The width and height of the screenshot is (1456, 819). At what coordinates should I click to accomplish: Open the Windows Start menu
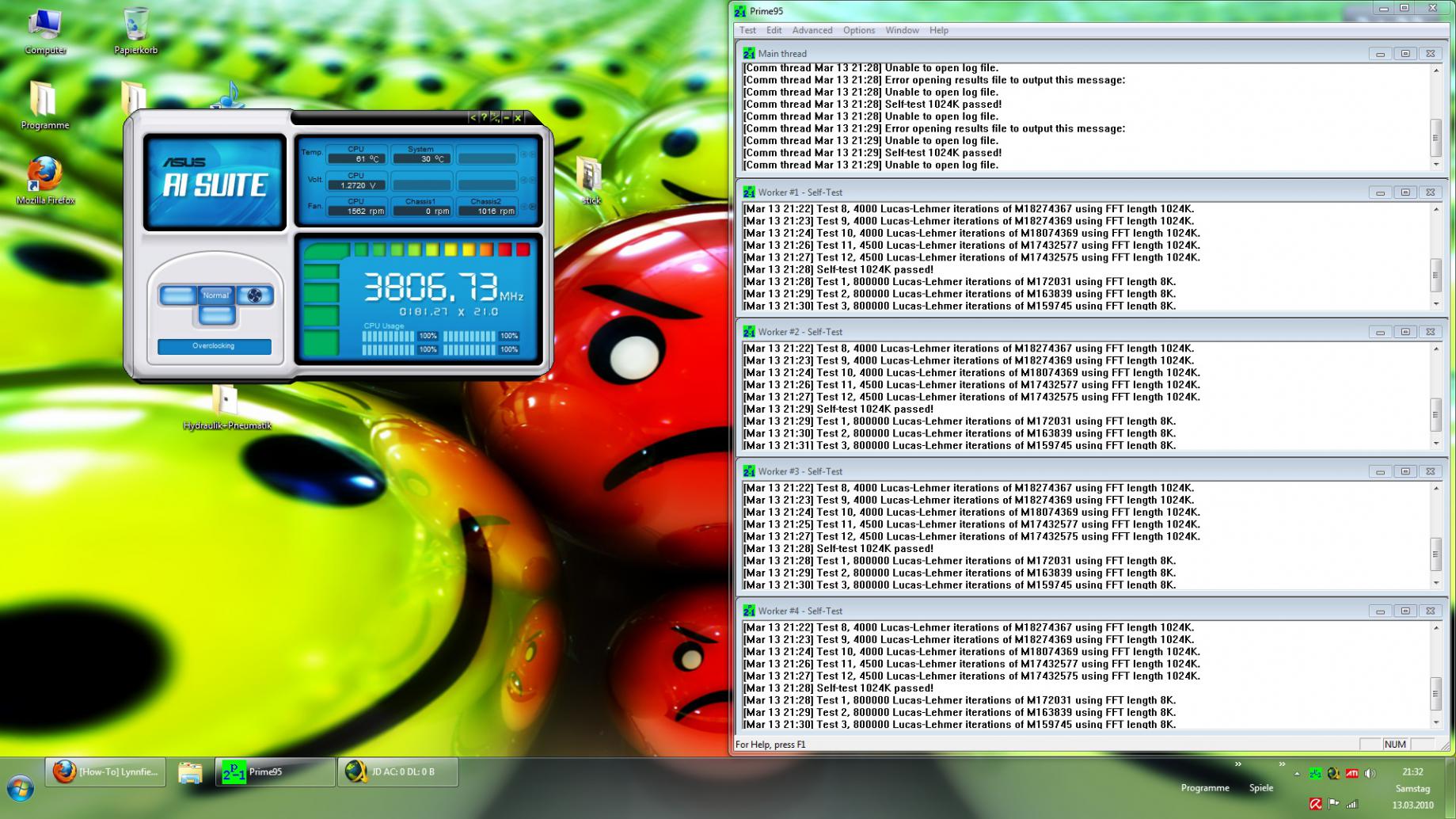(21, 789)
